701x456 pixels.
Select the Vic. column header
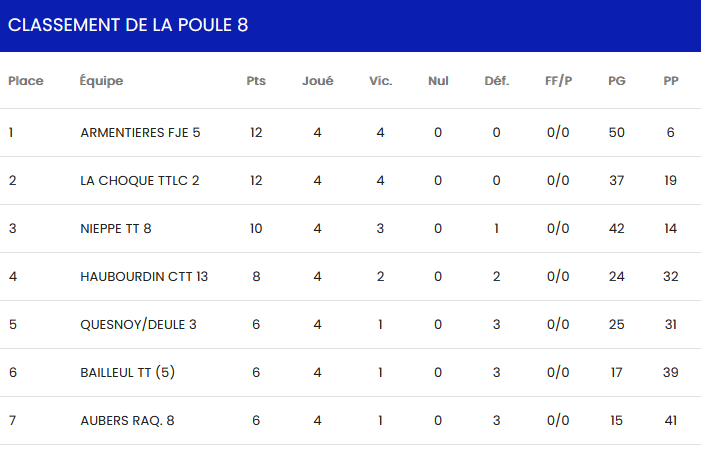click(380, 81)
